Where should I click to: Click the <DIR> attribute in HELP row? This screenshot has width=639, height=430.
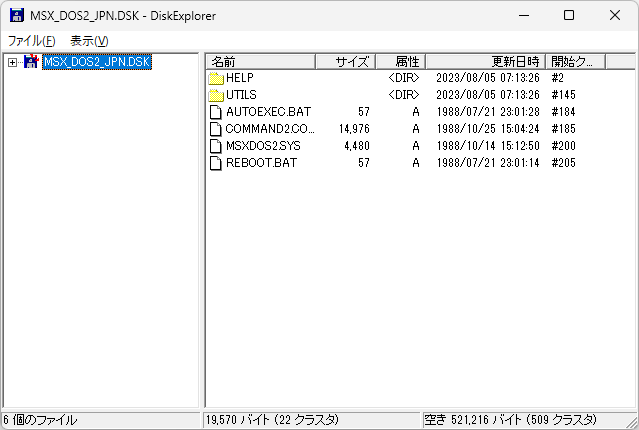(x=403, y=78)
